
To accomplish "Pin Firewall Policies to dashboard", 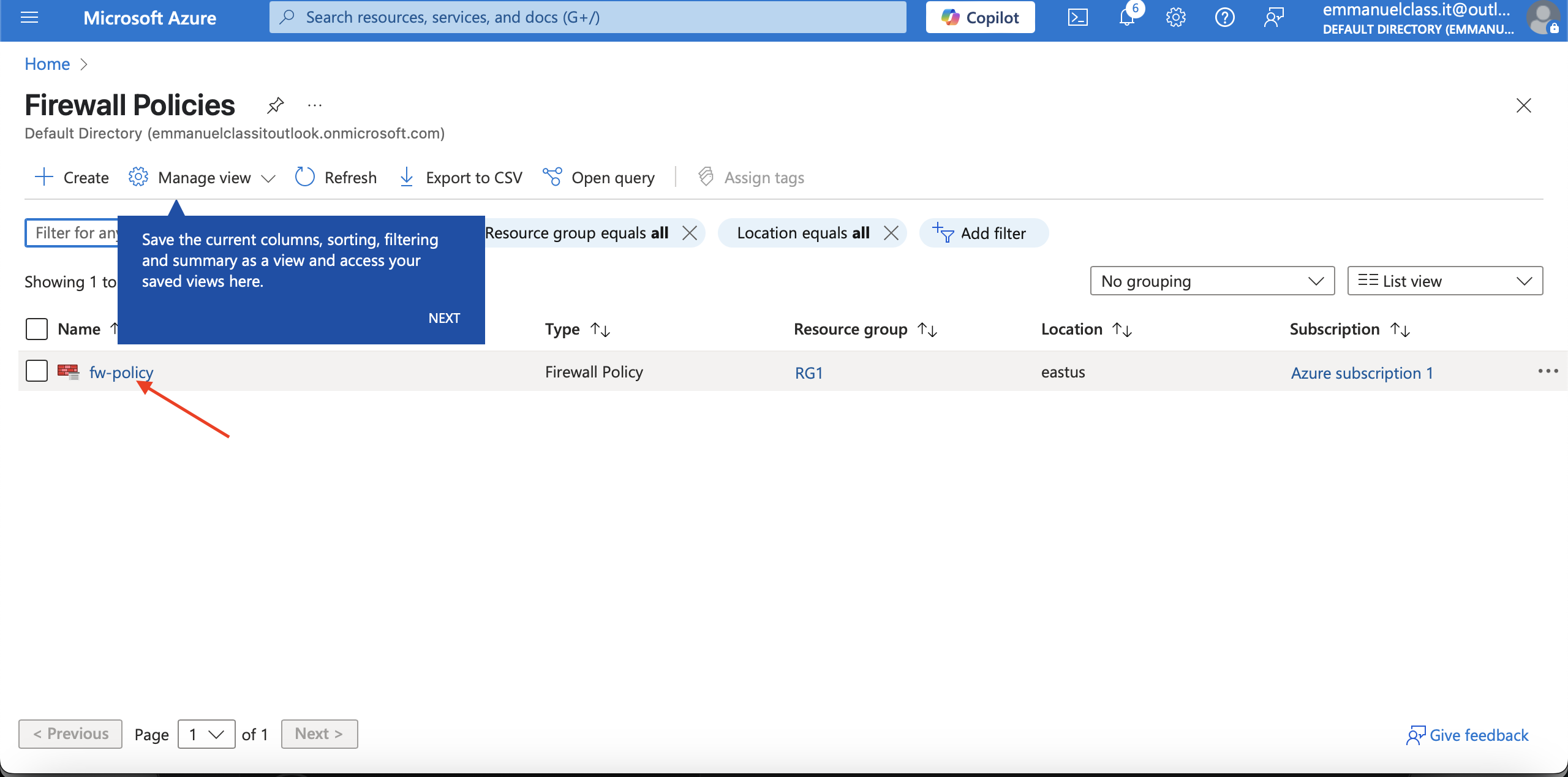I will tap(275, 105).
